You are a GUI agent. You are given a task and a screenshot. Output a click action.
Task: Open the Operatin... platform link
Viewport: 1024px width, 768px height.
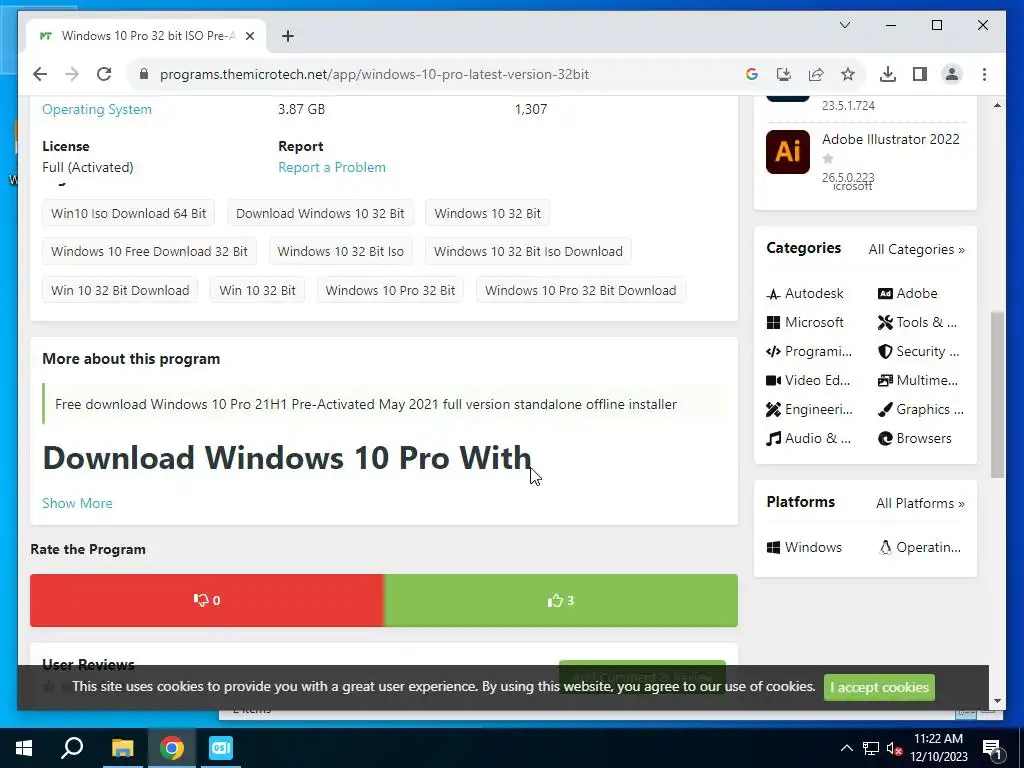(x=920, y=547)
